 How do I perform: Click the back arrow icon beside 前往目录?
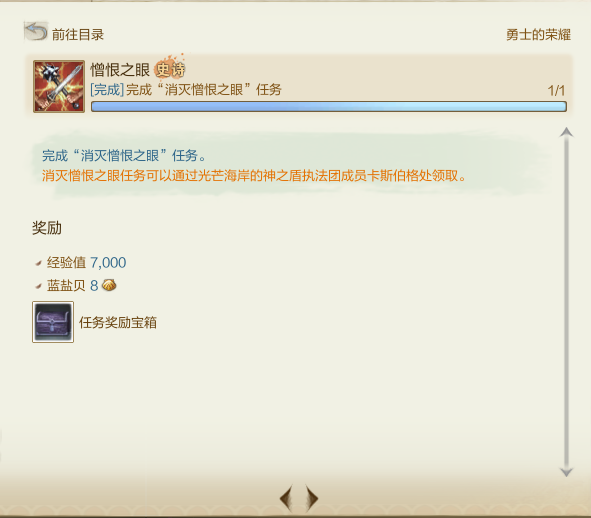[35, 31]
